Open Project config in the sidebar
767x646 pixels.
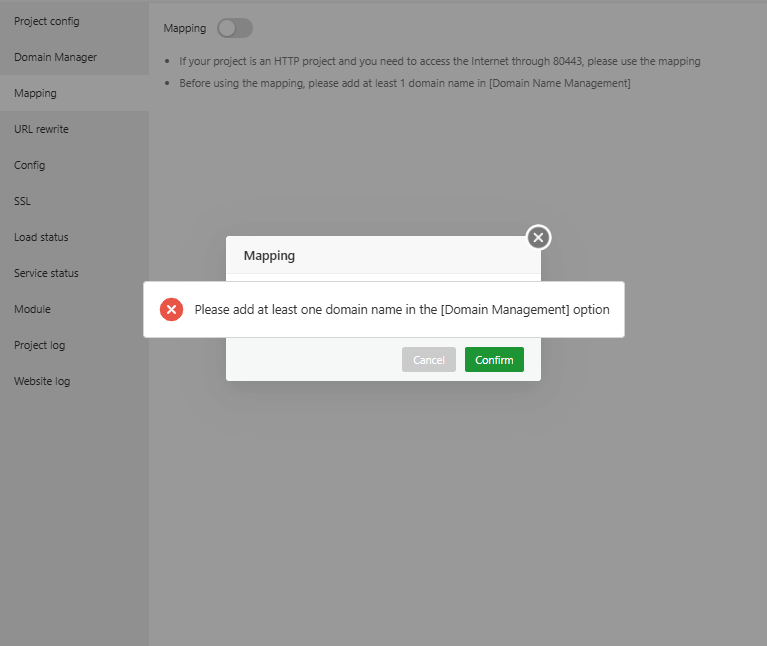tap(74, 21)
